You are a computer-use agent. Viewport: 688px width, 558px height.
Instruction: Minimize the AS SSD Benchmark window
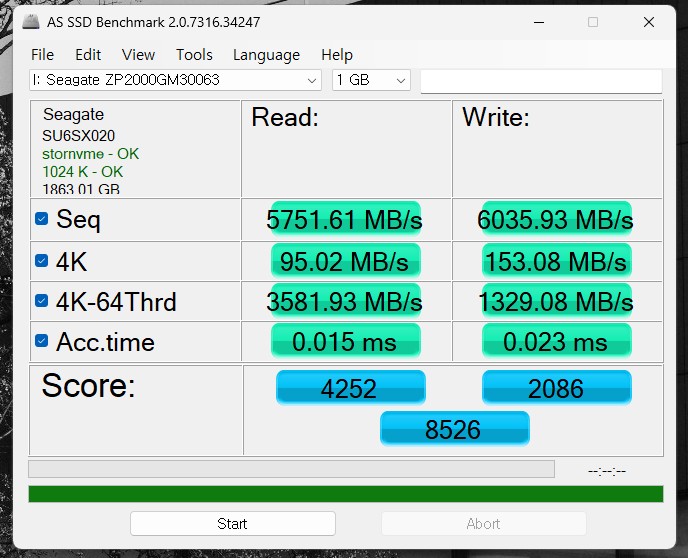[539, 22]
